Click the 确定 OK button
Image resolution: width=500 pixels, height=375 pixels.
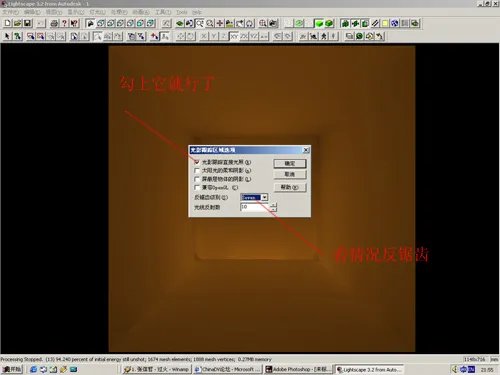point(290,163)
